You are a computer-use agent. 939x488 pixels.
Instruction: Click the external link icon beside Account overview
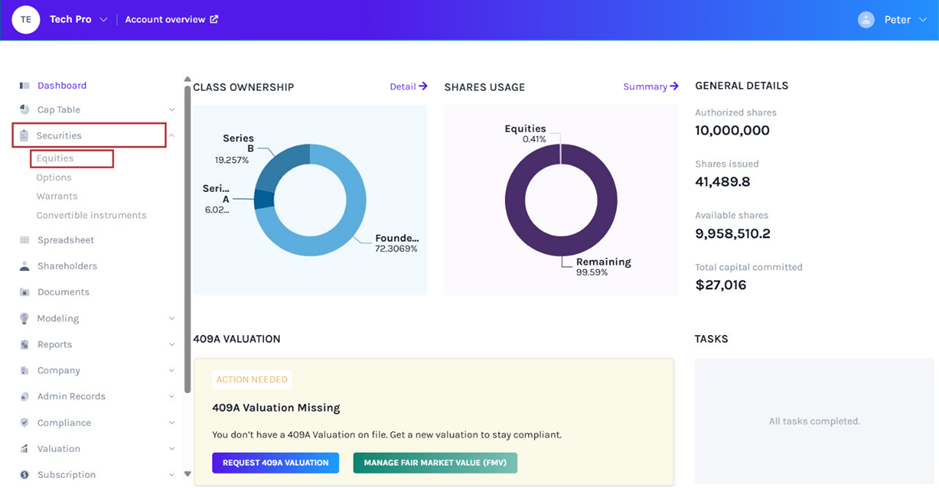pos(214,20)
